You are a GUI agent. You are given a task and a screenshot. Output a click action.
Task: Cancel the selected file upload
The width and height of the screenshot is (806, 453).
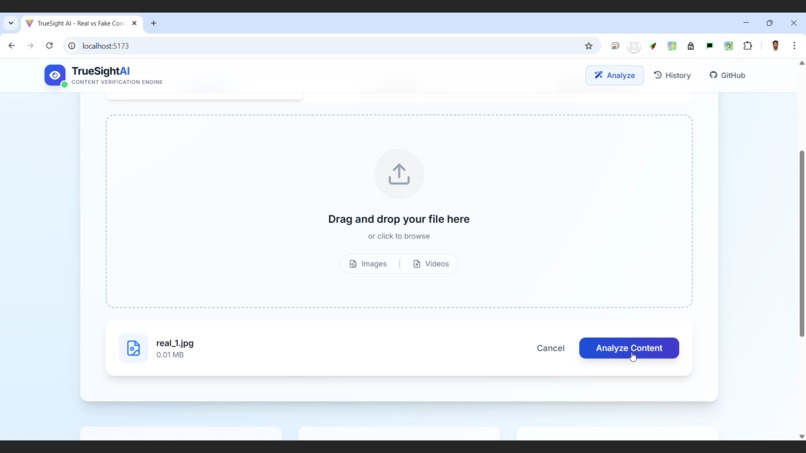pos(550,348)
